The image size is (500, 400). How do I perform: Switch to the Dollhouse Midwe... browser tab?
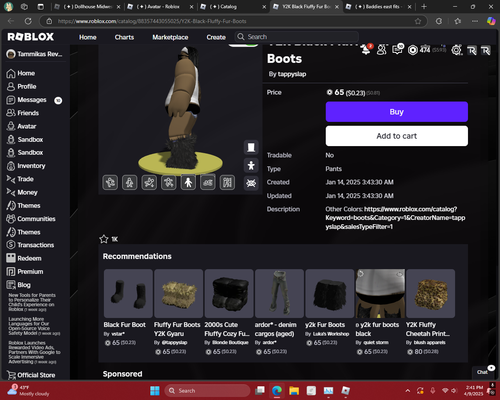click(87, 7)
